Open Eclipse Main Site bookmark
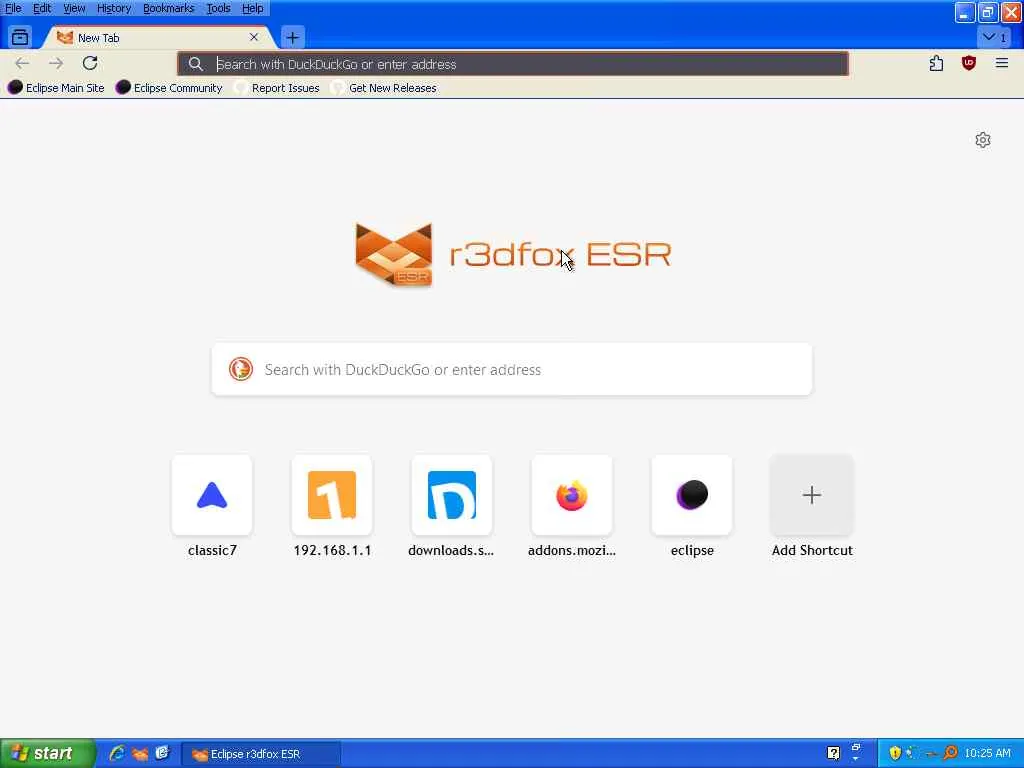Screen dimensions: 1024x768 coord(56,88)
